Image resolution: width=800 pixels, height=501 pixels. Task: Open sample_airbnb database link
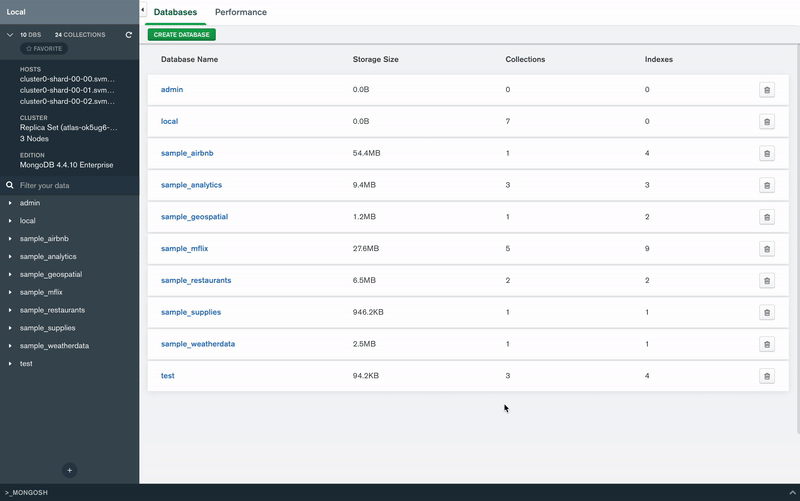coord(187,153)
